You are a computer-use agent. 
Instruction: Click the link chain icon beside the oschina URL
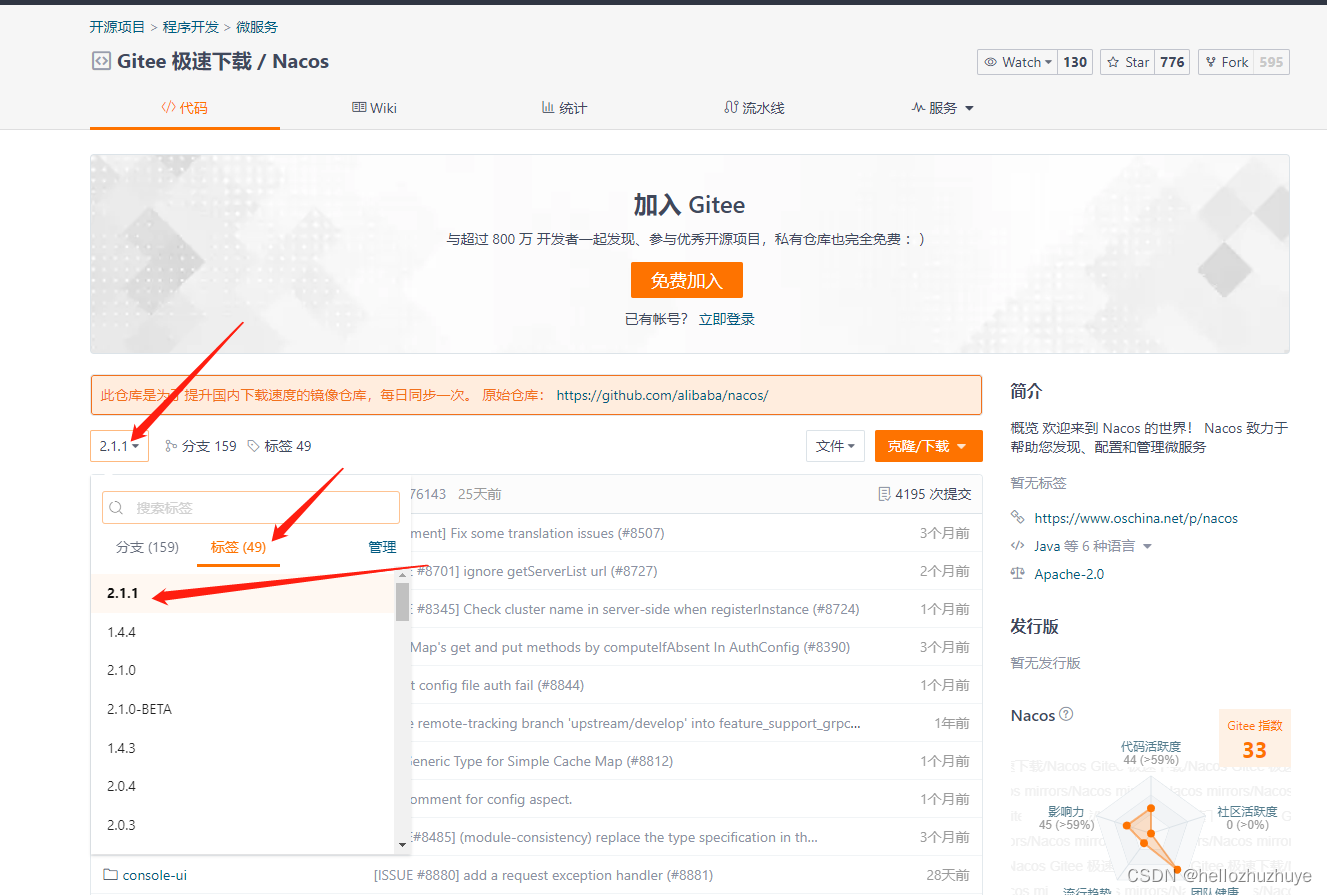pos(1018,518)
